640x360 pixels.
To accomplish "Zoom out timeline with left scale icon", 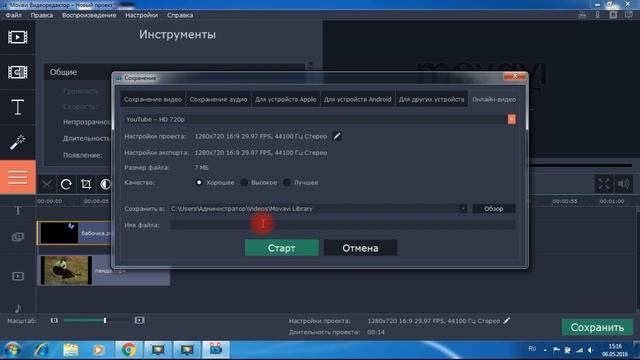I will 54,320.
